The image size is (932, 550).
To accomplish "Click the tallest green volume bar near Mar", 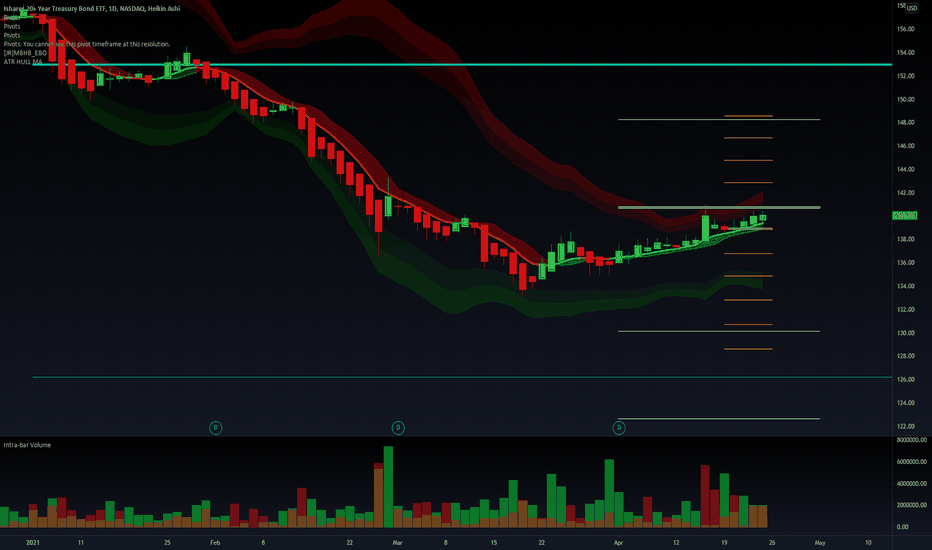I will (x=388, y=487).
